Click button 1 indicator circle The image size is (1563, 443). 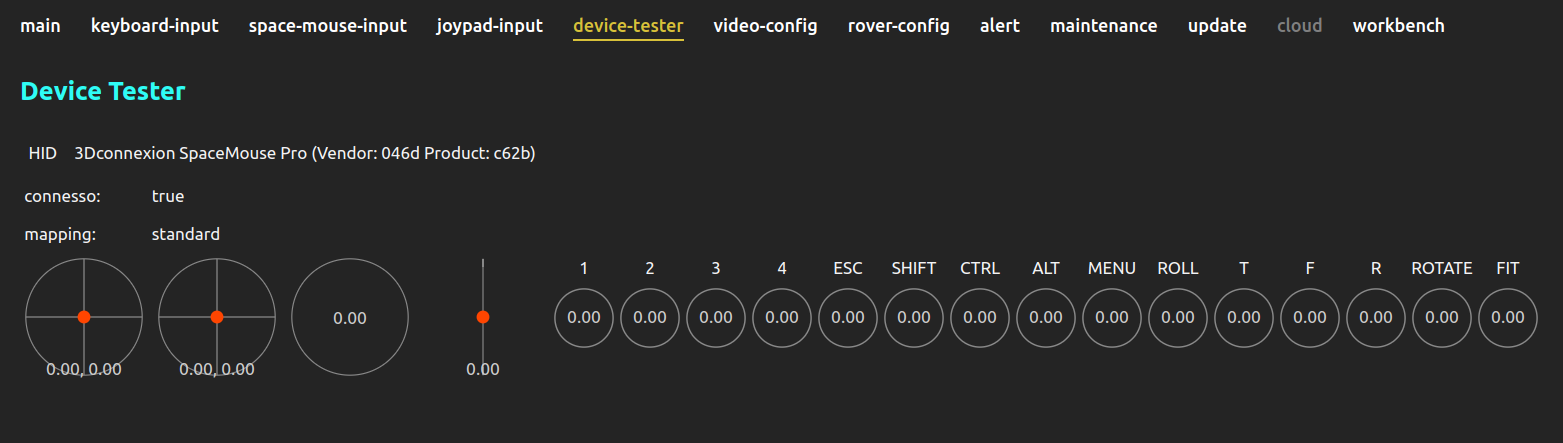(584, 317)
